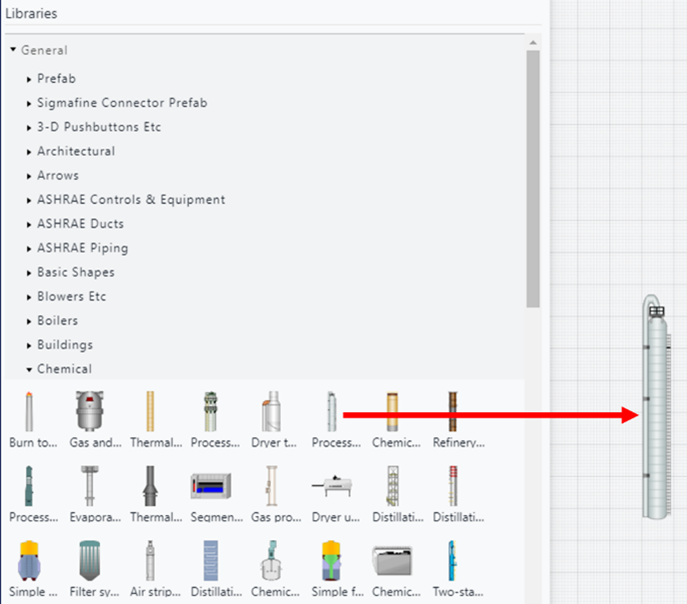The width and height of the screenshot is (687, 604).
Task: Select the process column on the canvas
Action: pos(655,410)
